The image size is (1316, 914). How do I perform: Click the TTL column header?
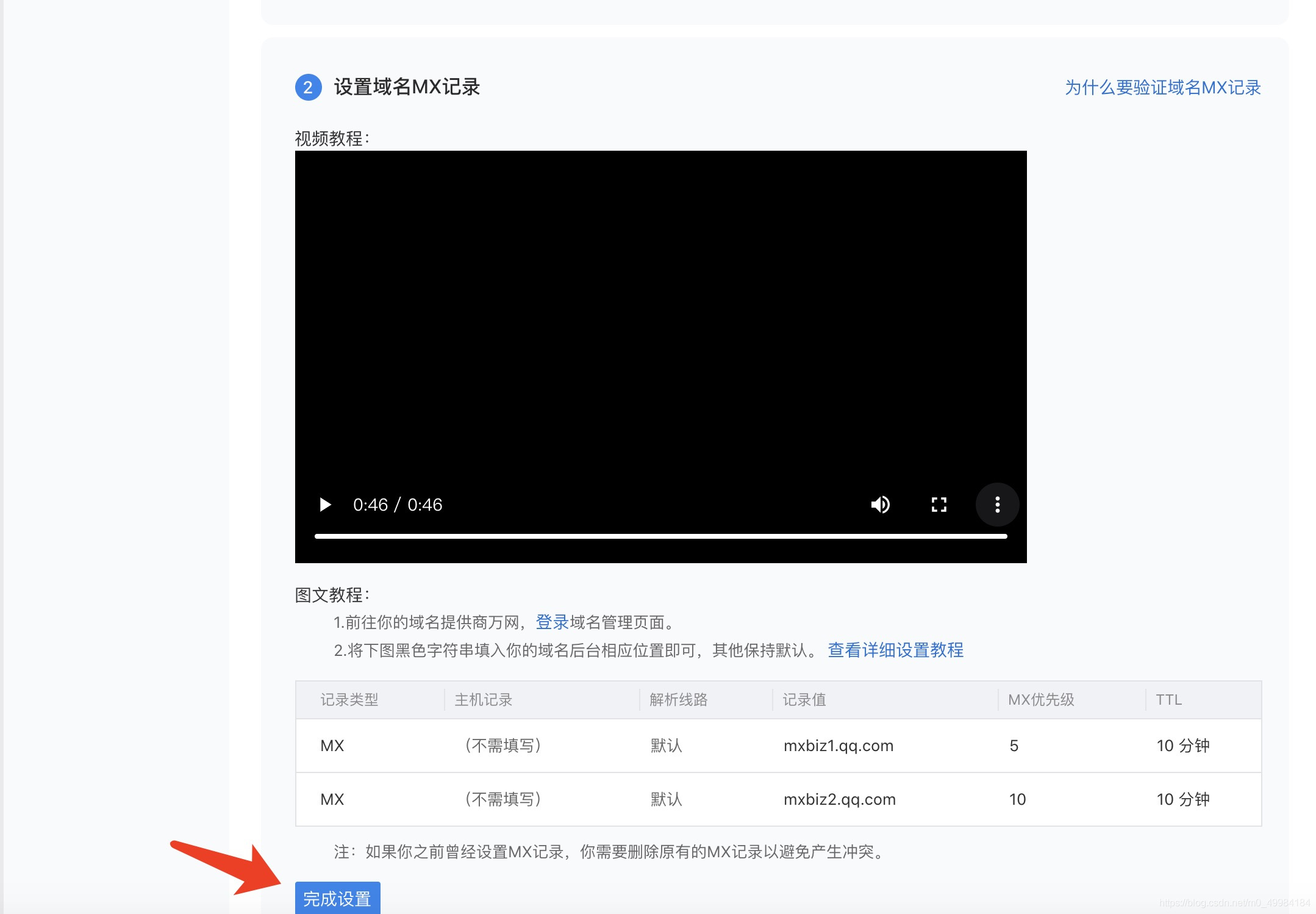pyautogui.click(x=1168, y=700)
